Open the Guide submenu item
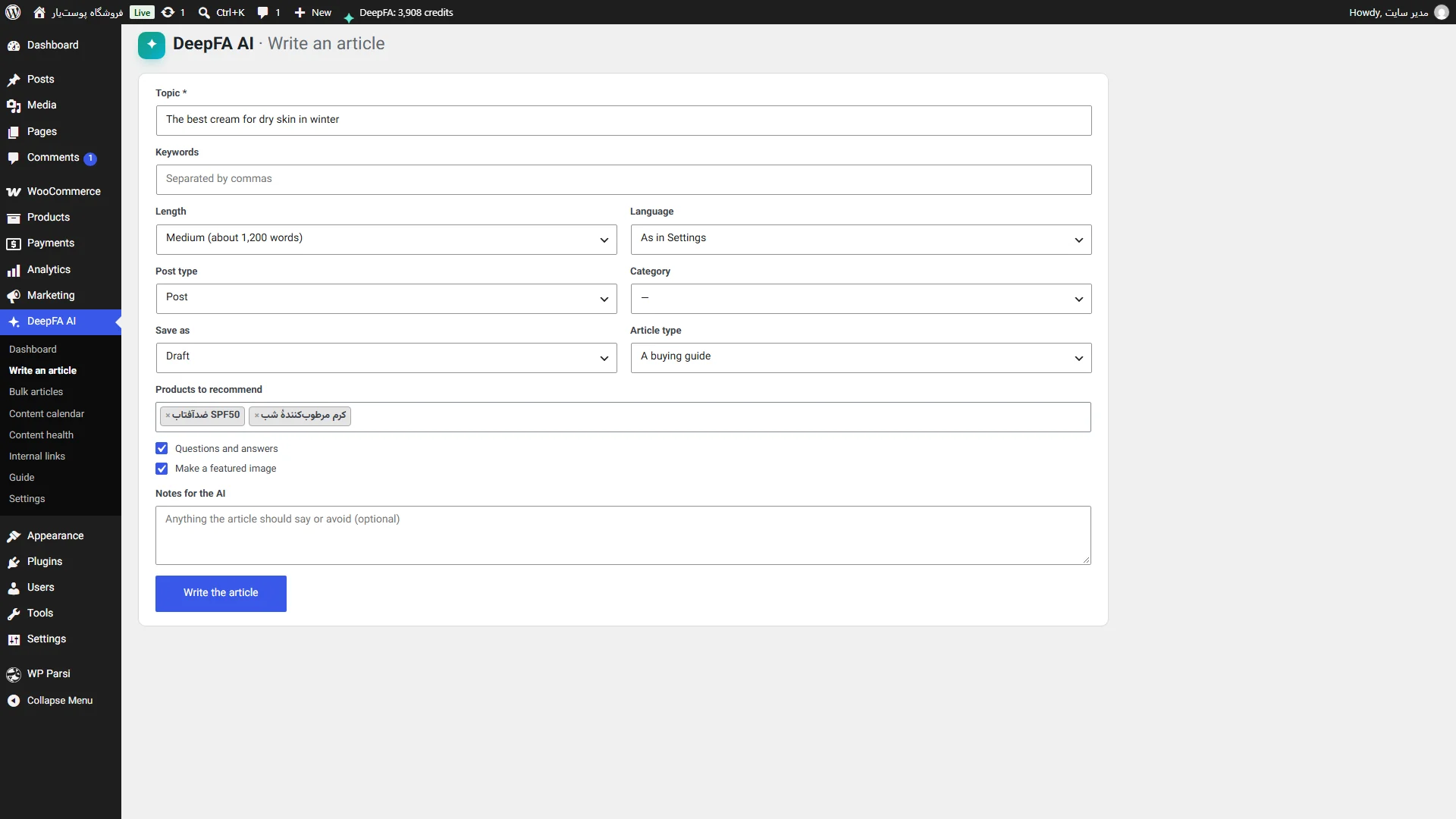 tap(22, 477)
